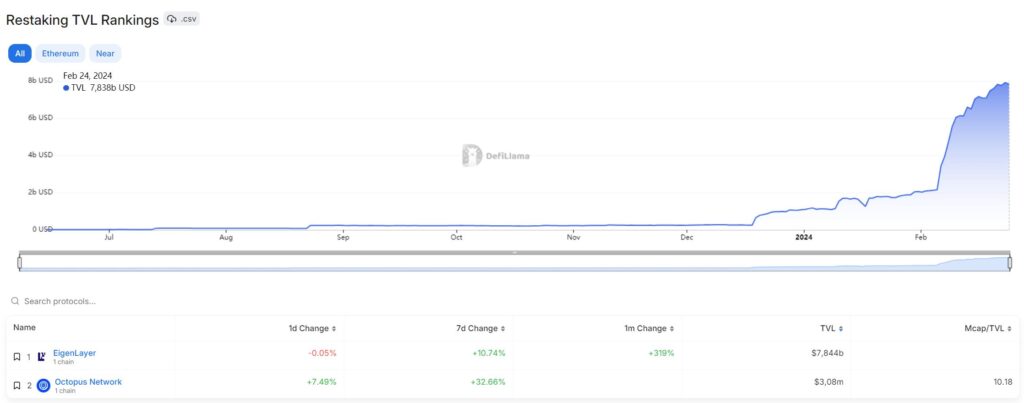
Task: Click the -0.05% 1d change value
Action: [x=323, y=353]
